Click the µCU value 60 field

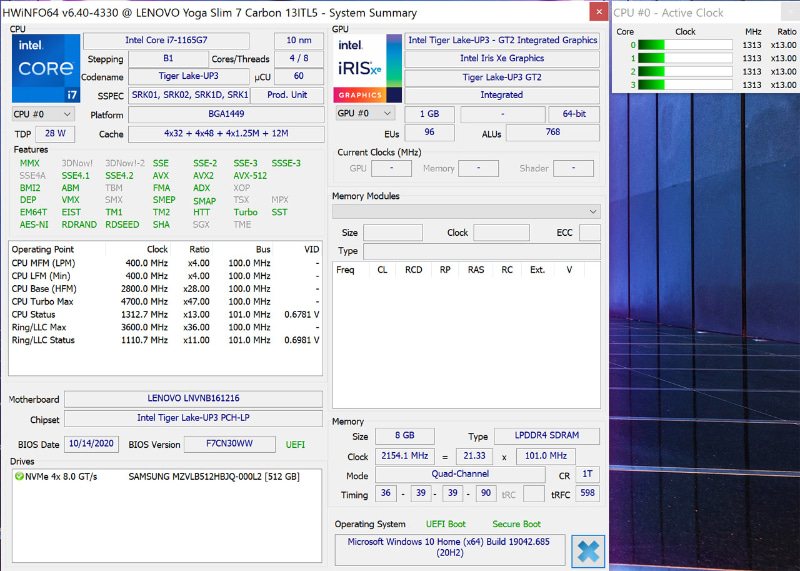pos(298,77)
